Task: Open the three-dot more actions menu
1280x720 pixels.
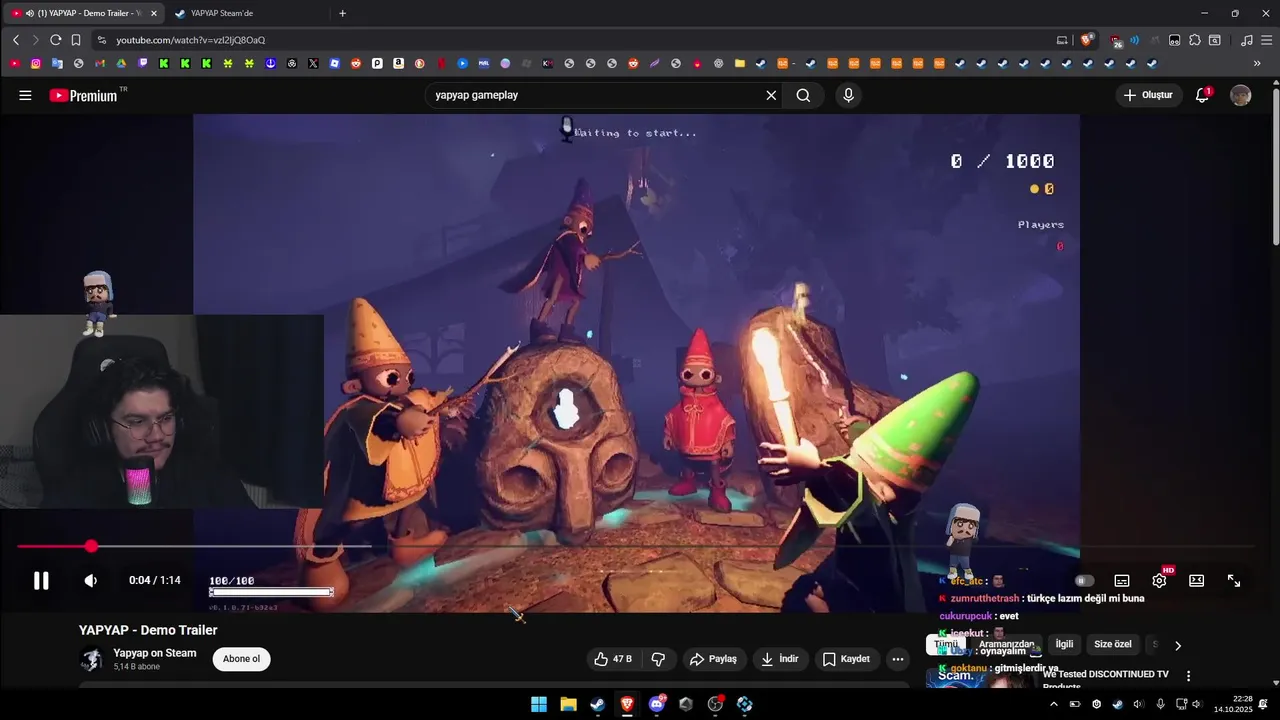Action: click(x=897, y=659)
